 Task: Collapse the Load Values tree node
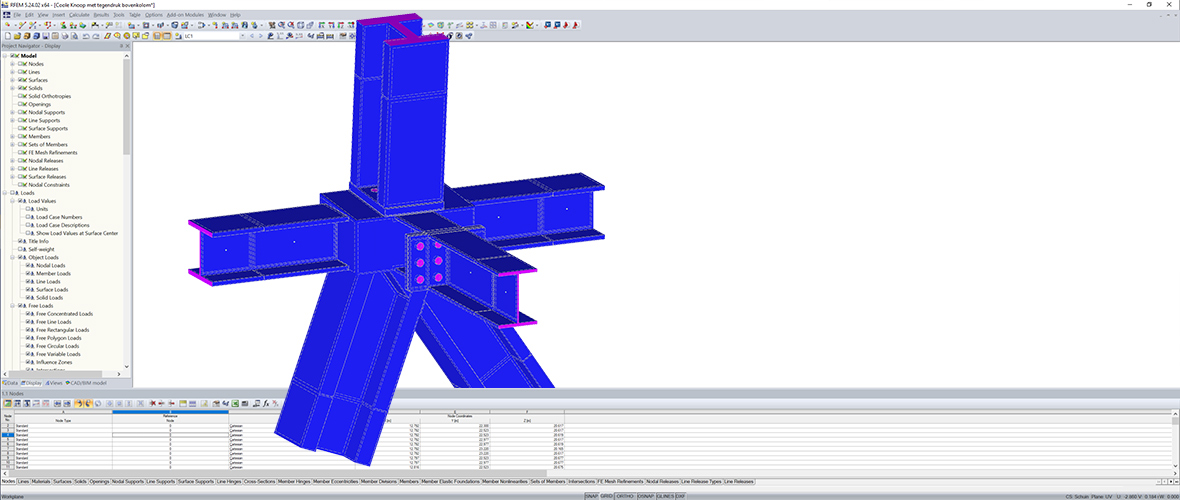click(12, 201)
